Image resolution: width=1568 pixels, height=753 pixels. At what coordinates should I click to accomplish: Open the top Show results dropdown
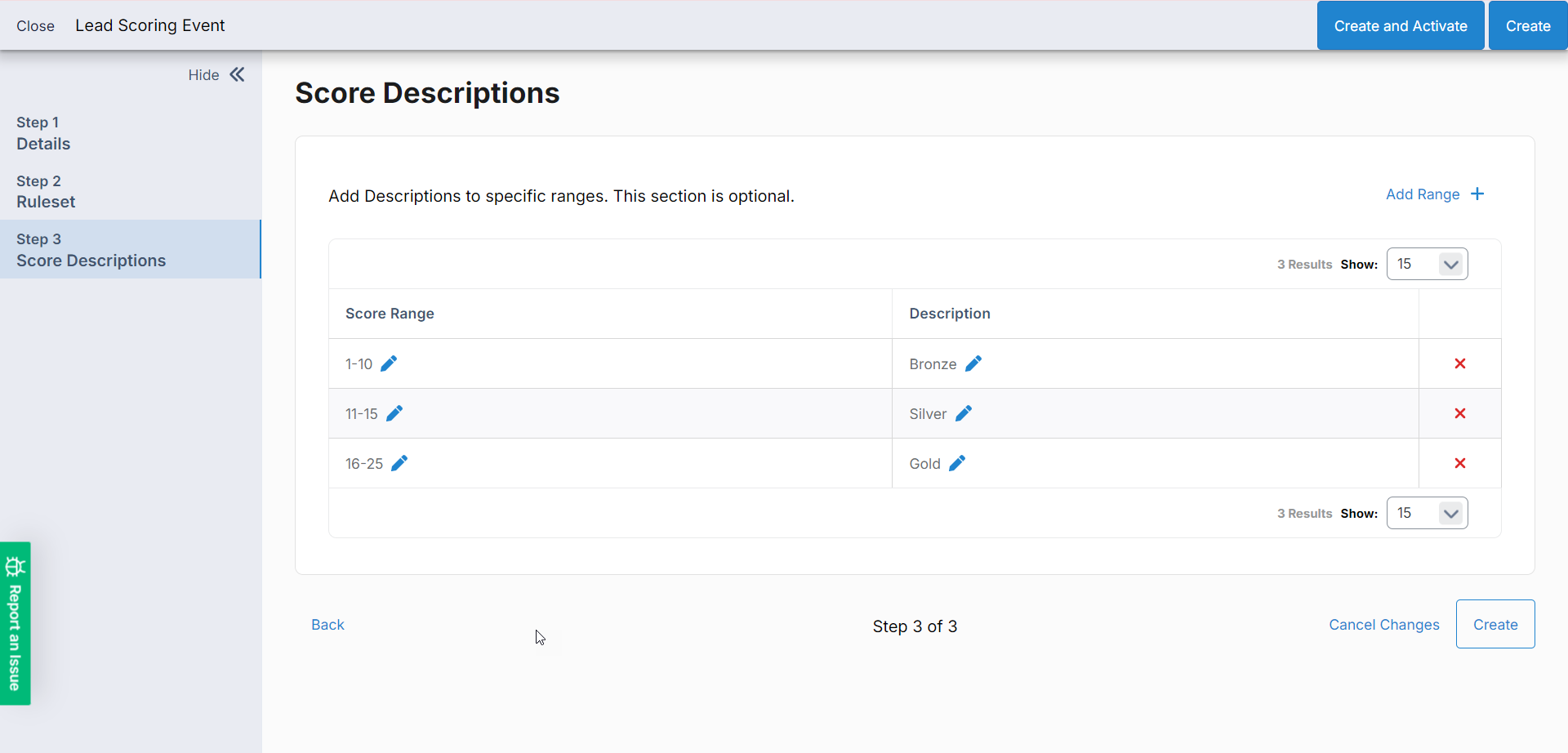click(1427, 264)
